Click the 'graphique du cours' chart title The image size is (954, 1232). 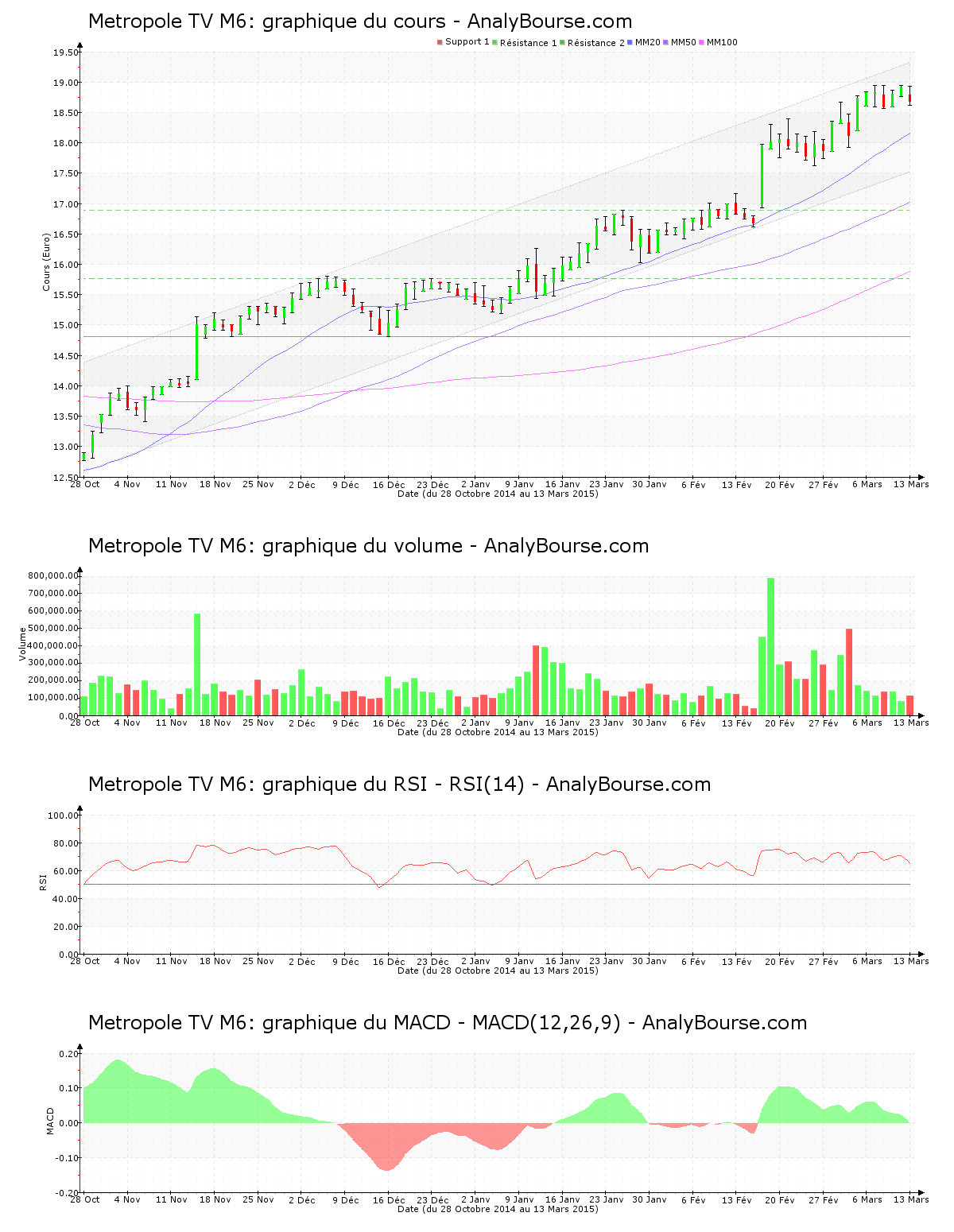[360, 21]
